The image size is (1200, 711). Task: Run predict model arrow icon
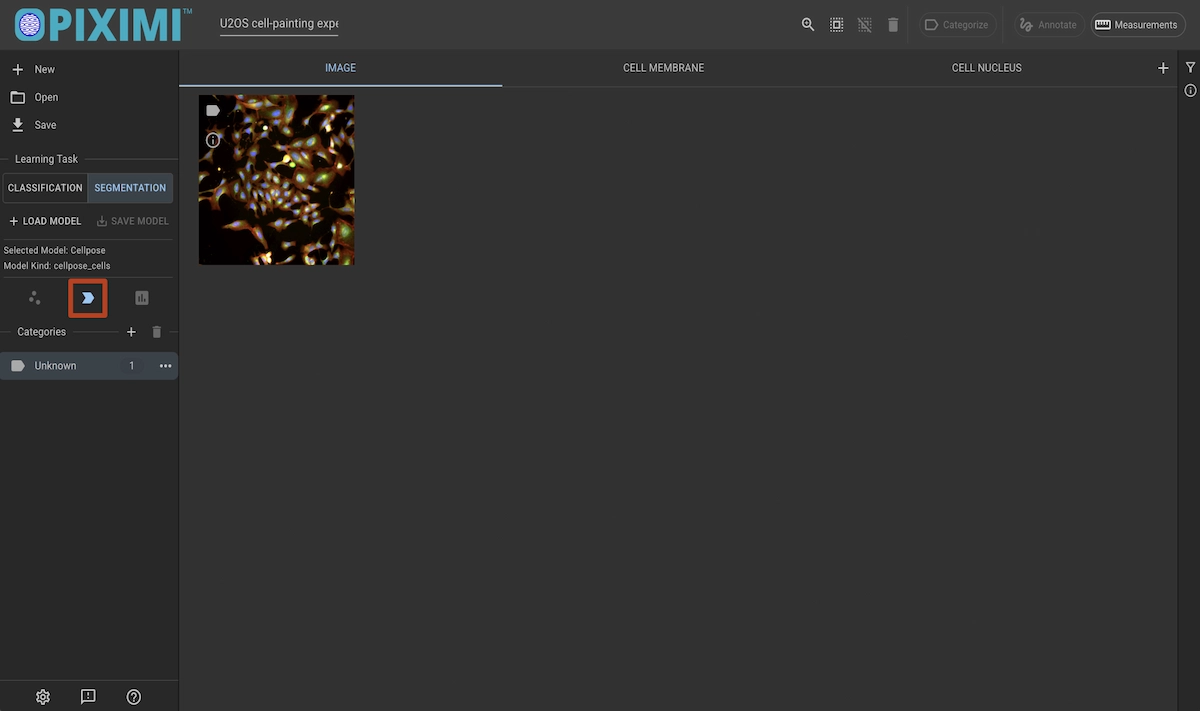88,298
